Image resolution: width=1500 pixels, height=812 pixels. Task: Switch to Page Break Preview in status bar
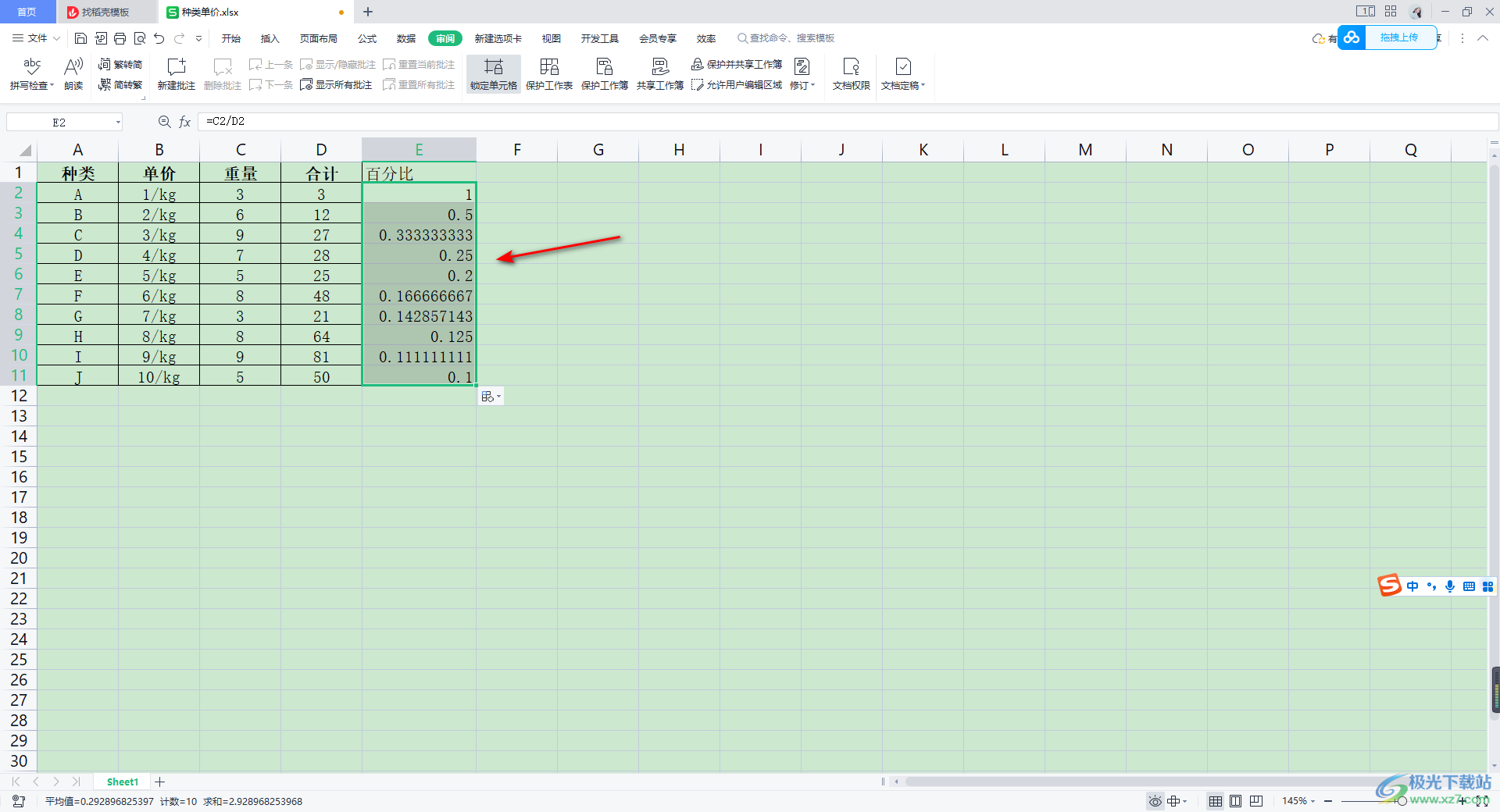click(x=1256, y=801)
